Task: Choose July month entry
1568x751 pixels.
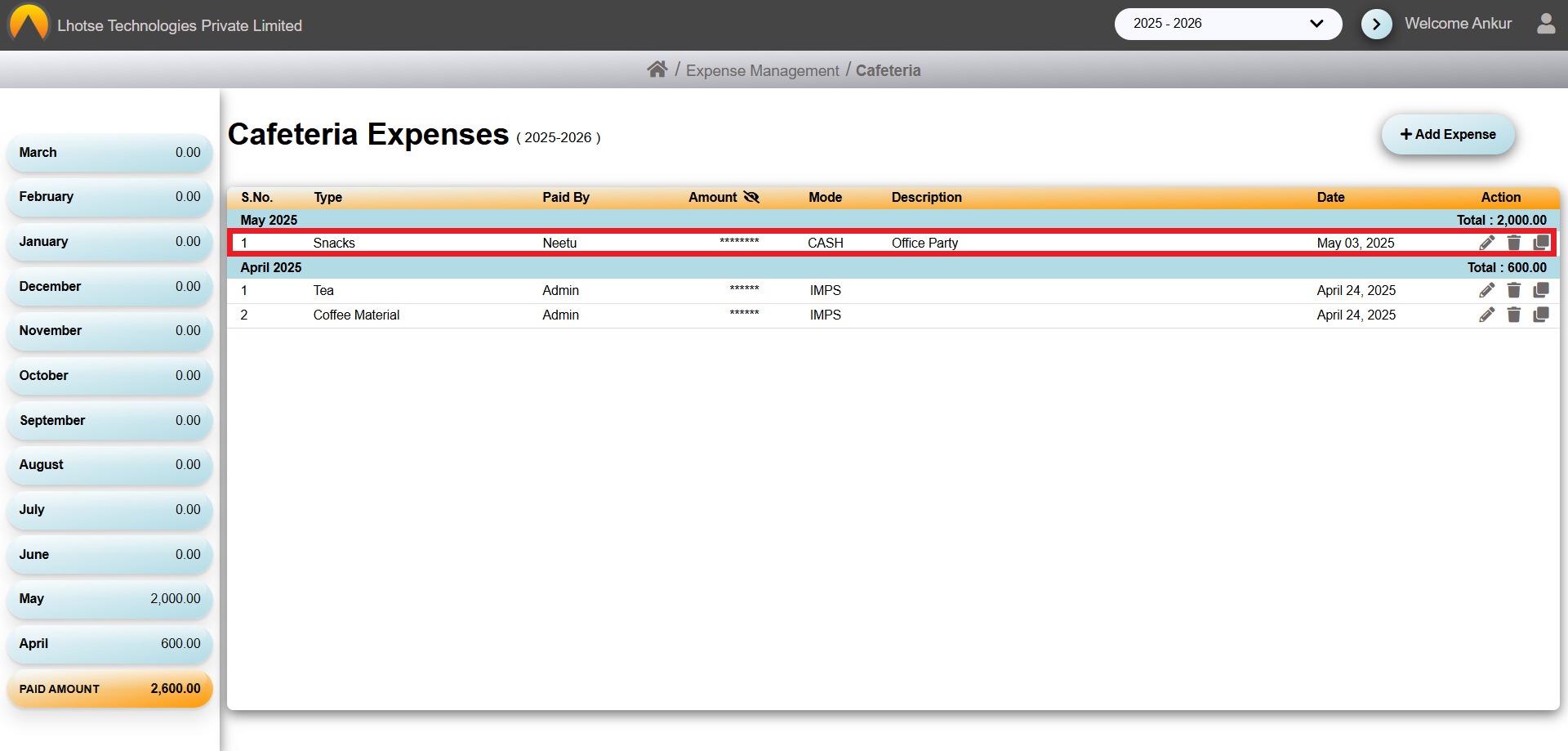Action: click(x=109, y=510)
